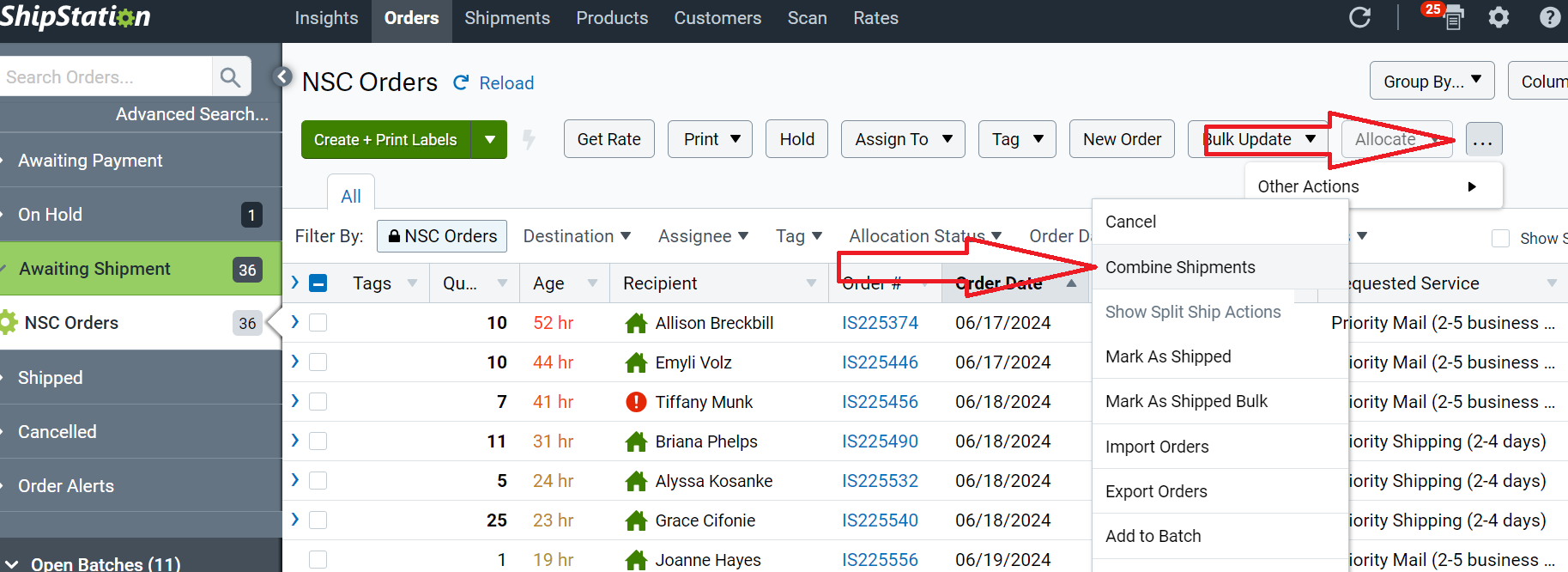Click the lightning bolt quick ship icon
1568x572 pixels.
pos(529,139)
